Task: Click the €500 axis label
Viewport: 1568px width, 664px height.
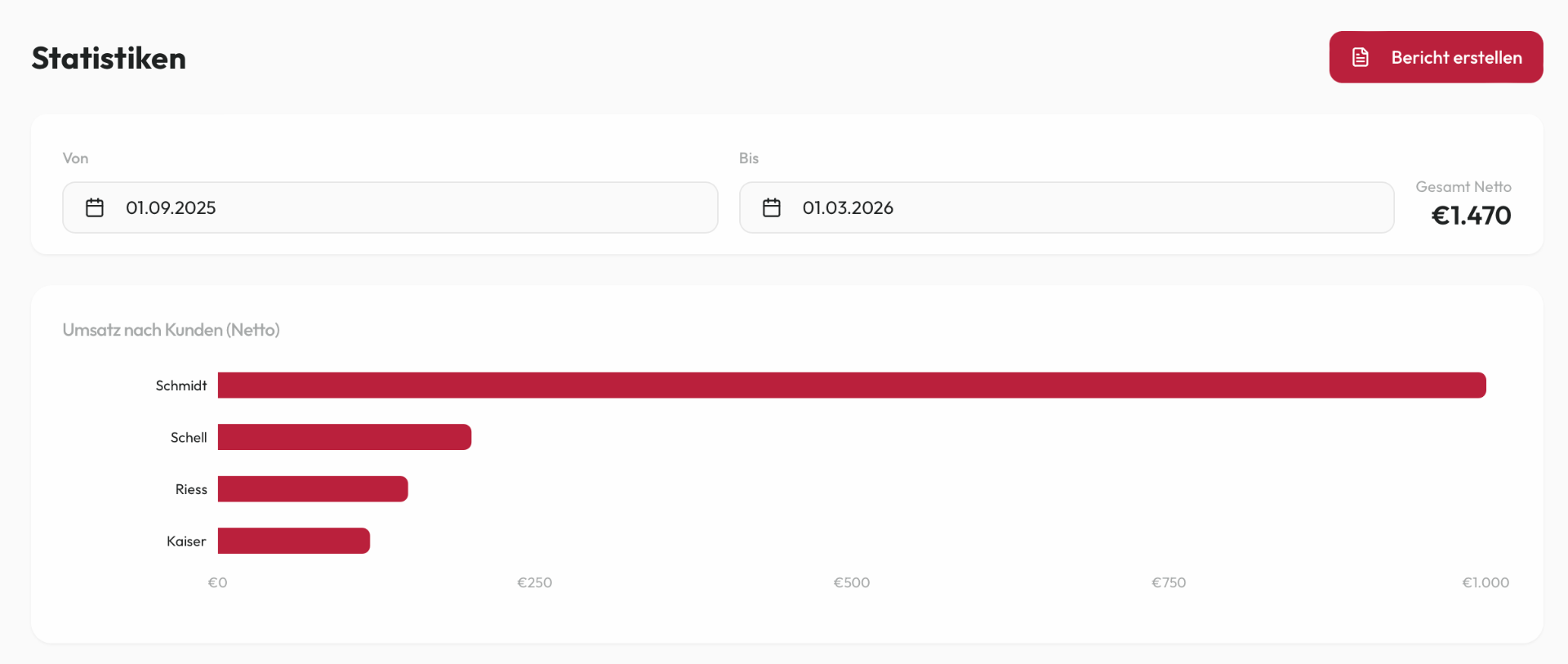Action: coord(852,582)
